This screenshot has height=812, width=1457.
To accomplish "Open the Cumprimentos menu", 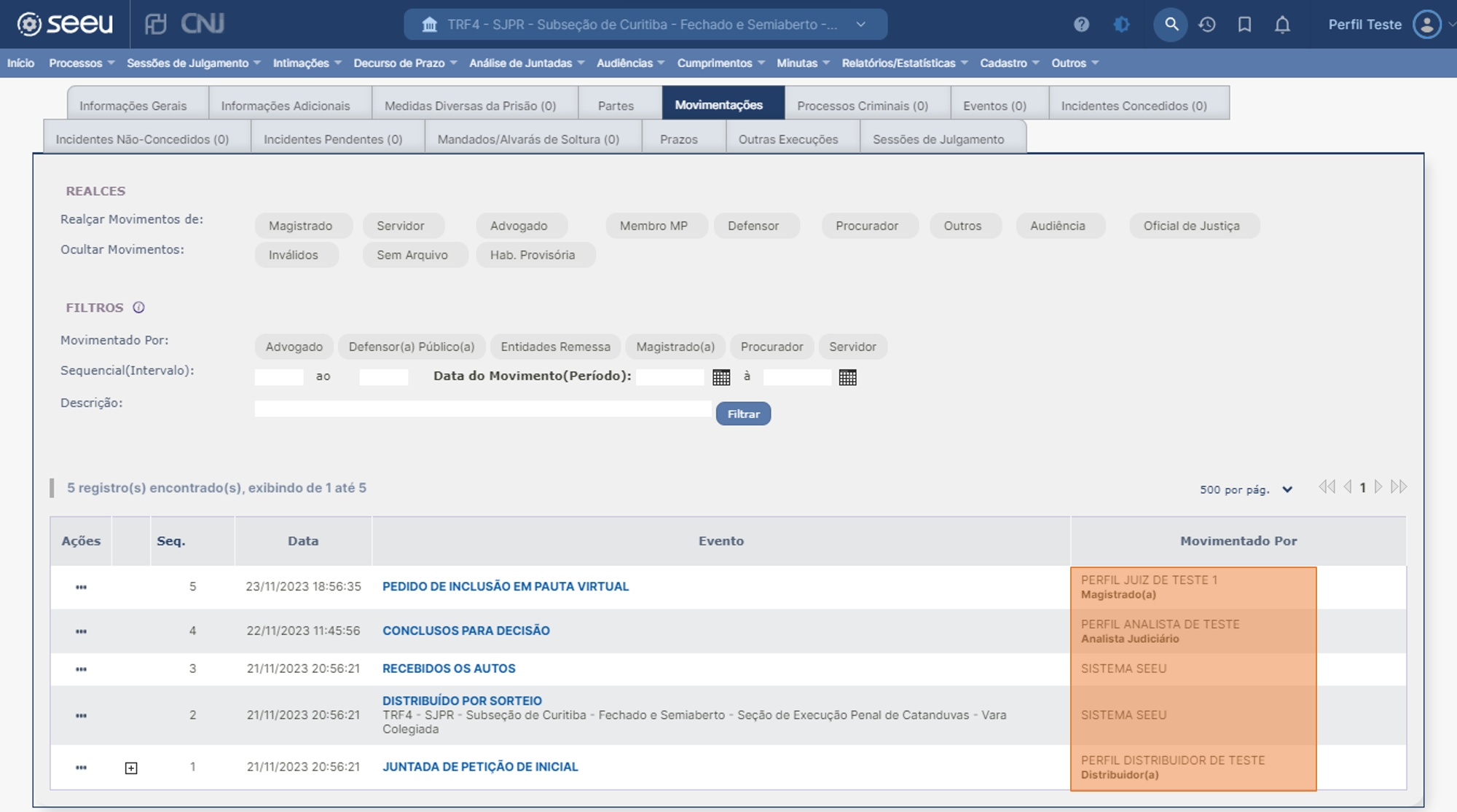I will click(720, 63).
